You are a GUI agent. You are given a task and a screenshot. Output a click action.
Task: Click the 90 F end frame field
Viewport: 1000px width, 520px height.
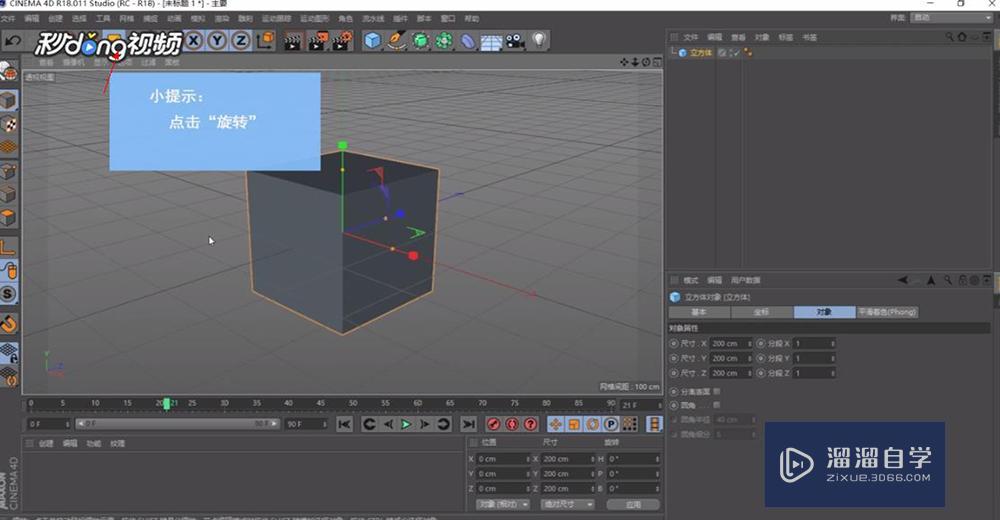305,424
